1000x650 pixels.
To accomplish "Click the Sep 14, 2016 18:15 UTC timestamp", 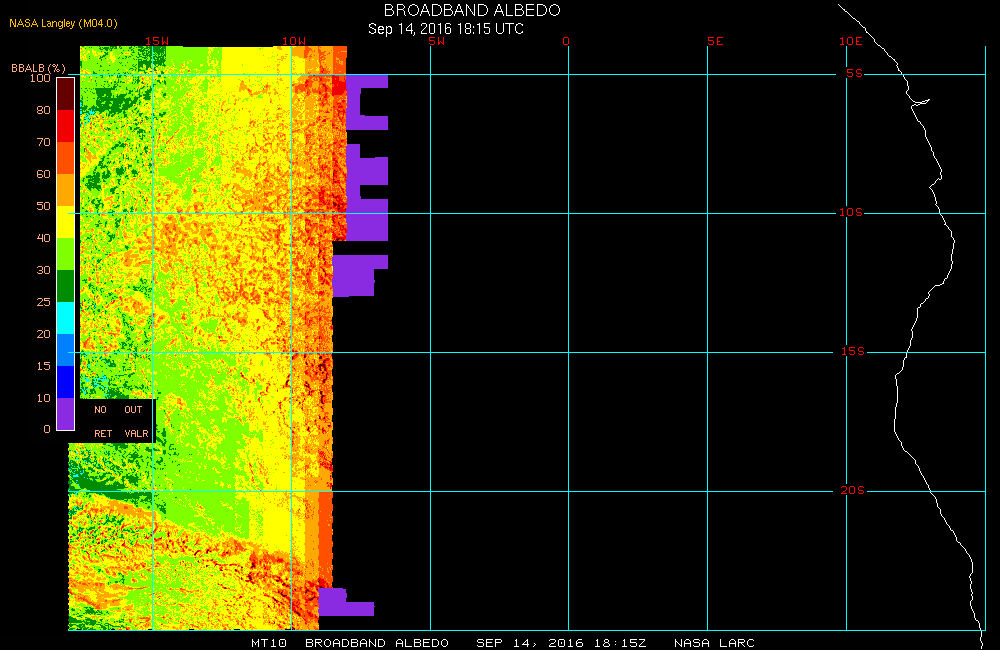I will 446,29.
